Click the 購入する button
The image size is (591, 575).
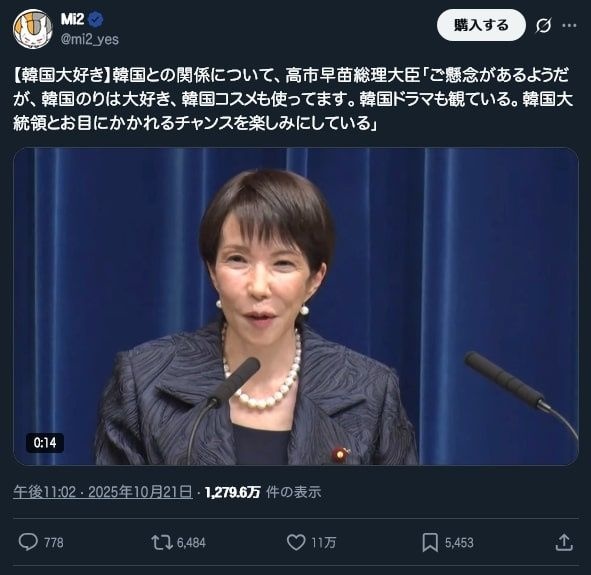tap(481, 25)
